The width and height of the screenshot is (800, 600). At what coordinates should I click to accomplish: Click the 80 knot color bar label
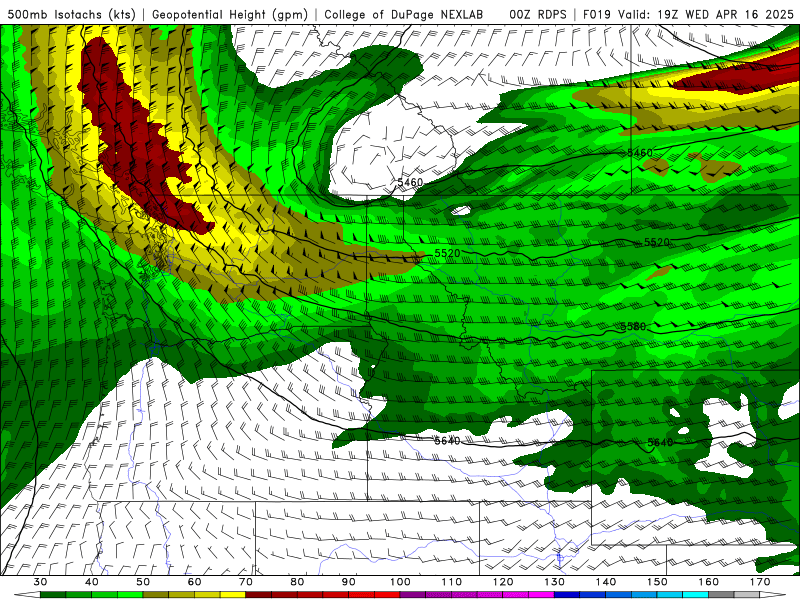[297, 582]
